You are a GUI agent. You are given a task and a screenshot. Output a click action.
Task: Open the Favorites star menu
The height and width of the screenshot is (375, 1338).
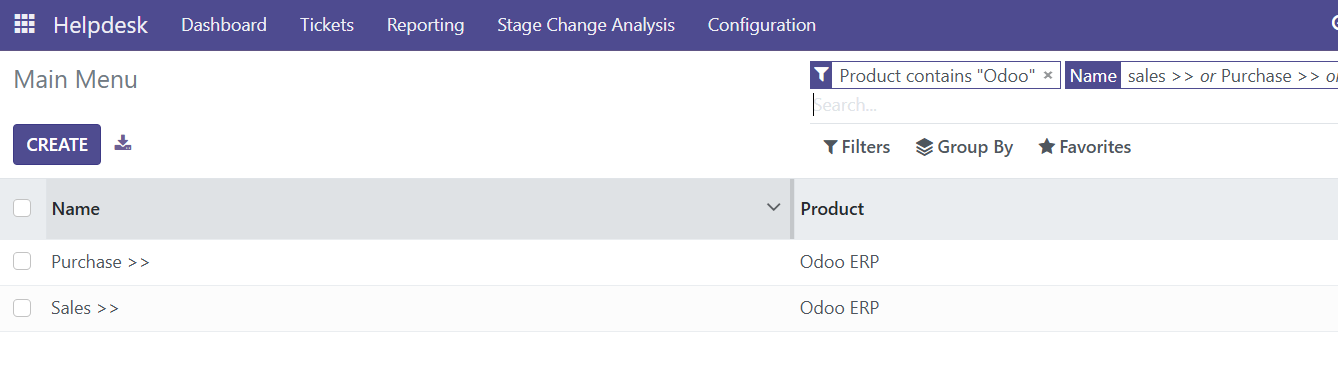pos(1085,147)
